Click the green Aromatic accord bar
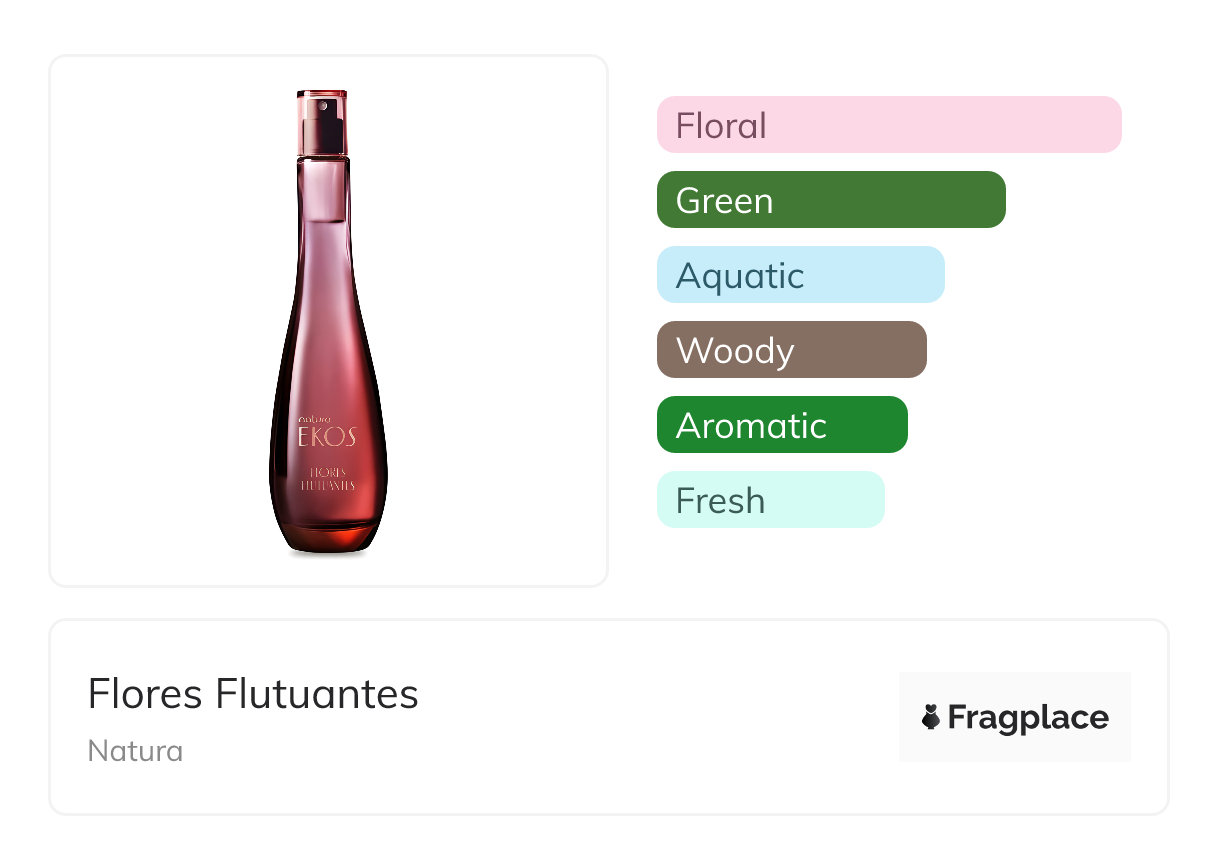1218x864 pixels. click(782, 425)
